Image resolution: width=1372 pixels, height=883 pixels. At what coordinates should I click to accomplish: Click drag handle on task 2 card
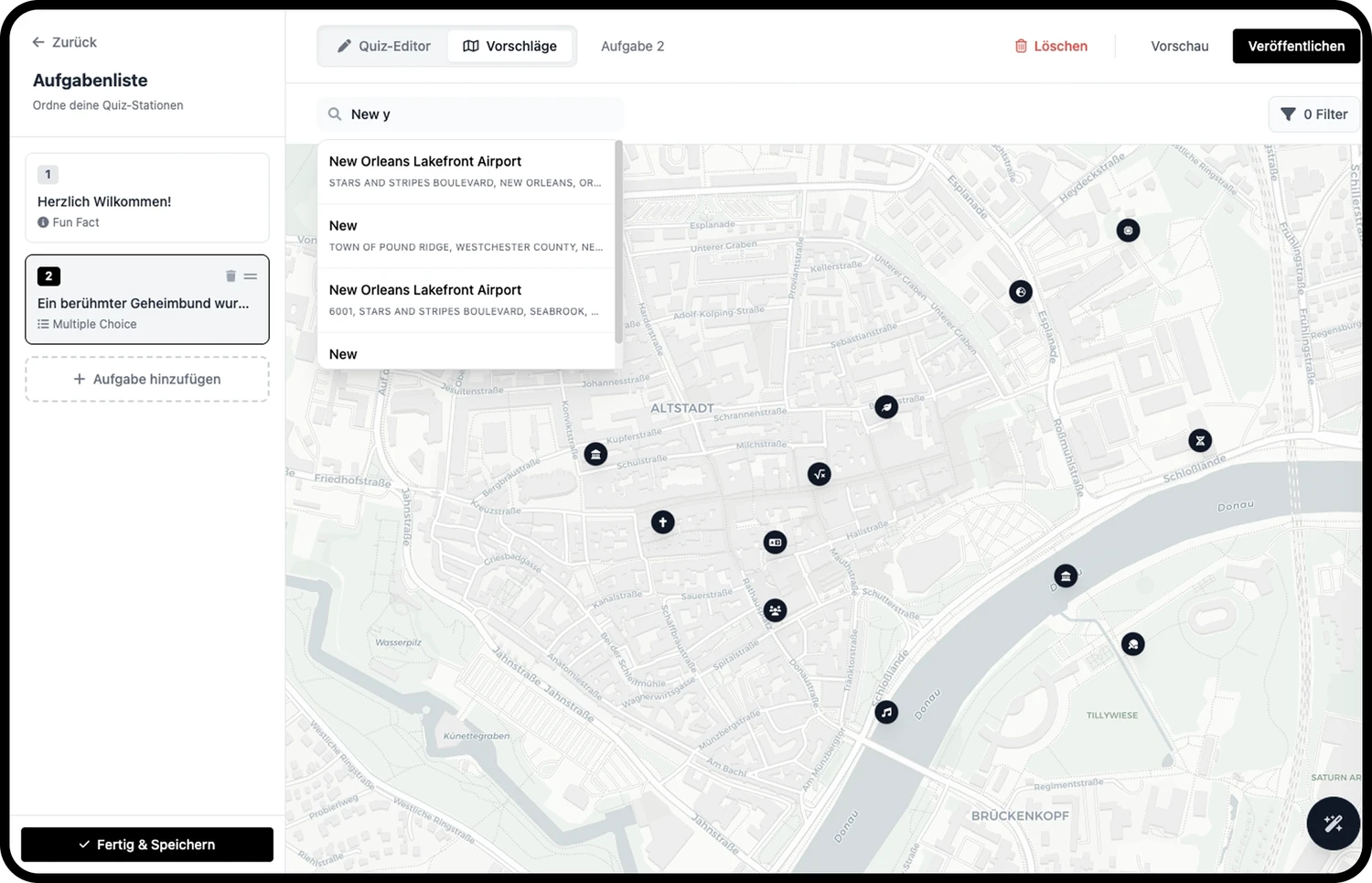tap(251, 276)
